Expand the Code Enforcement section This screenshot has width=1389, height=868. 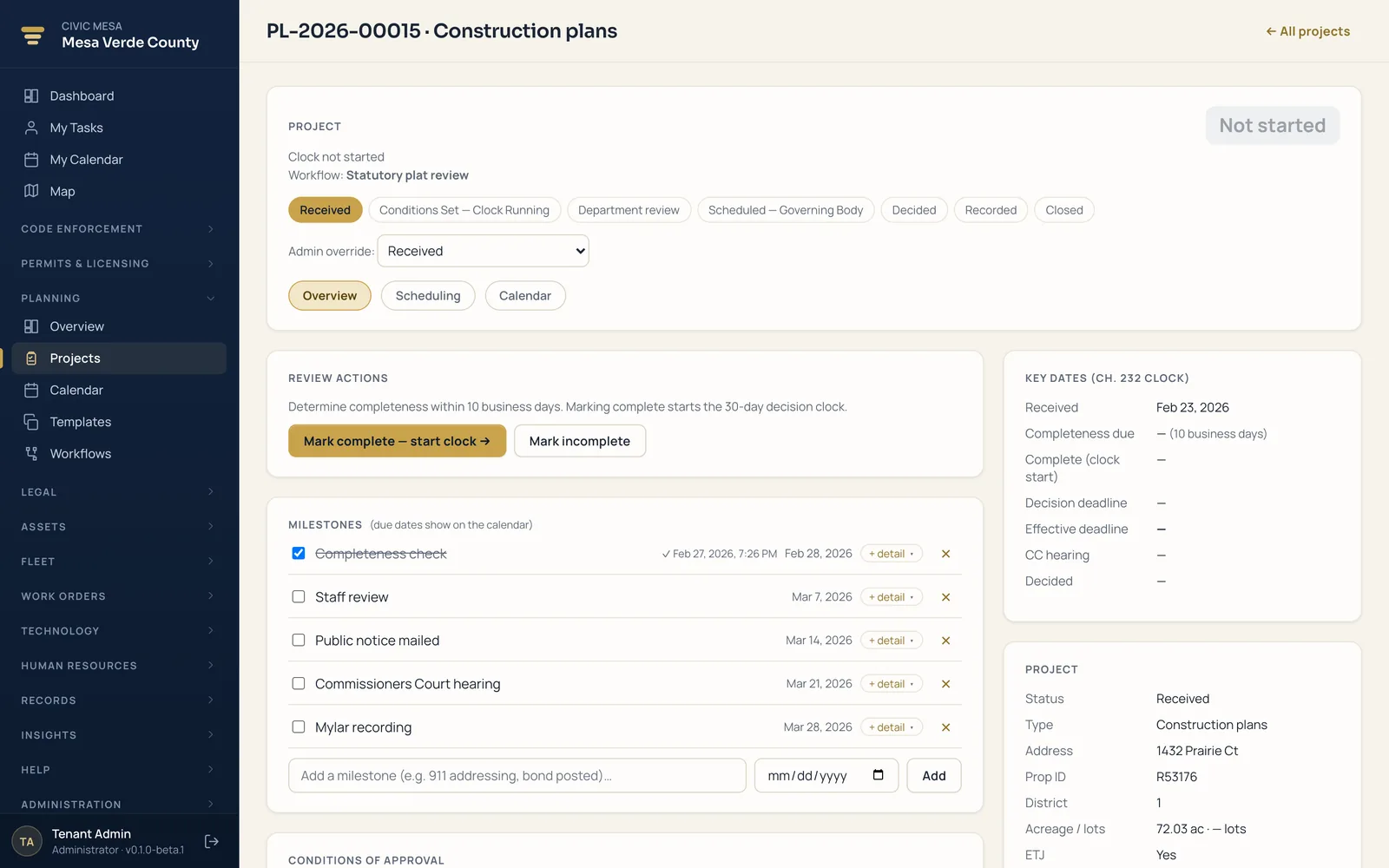coord(119,229)
